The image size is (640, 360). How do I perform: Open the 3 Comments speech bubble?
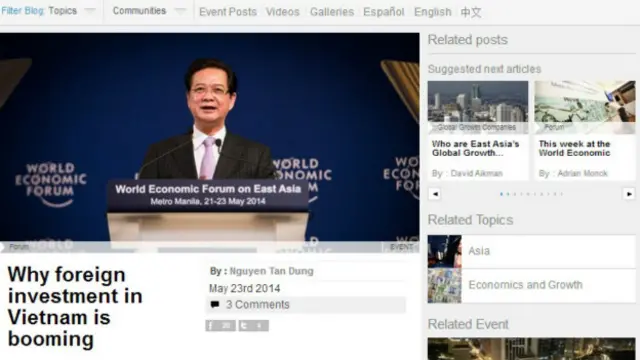pos(215,304)
